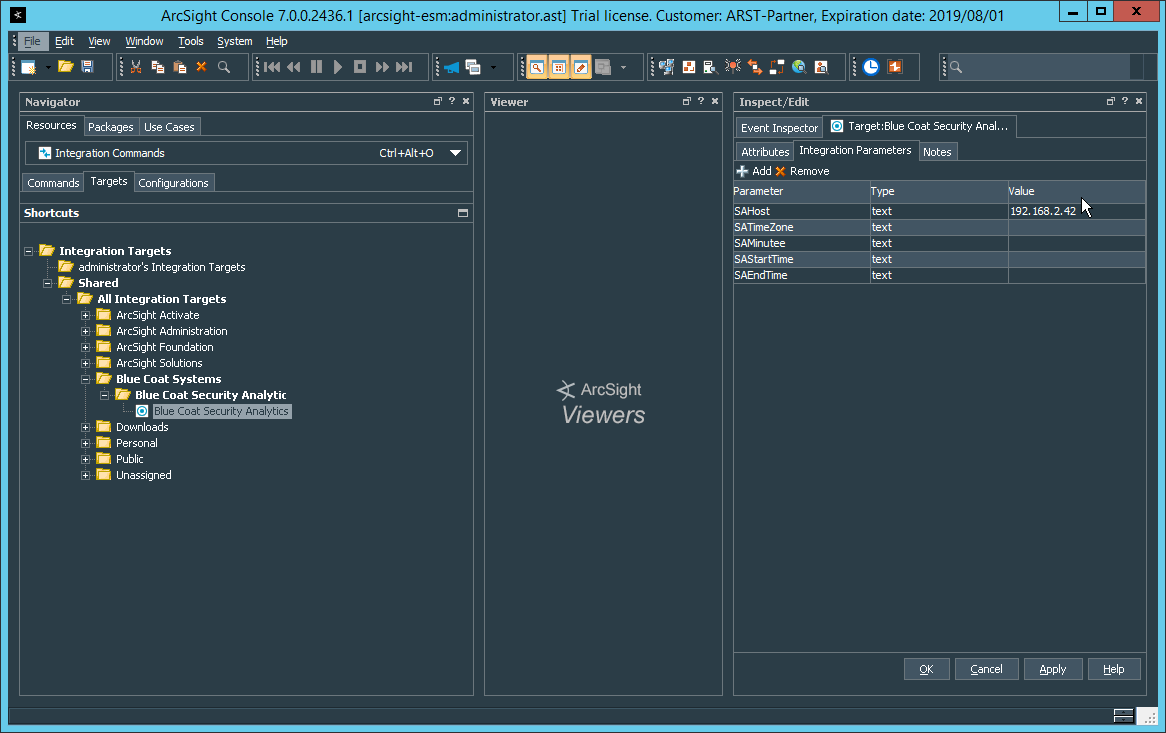Click the Apply button
This screenshot has height=733, width=1166.
[1052, 669]
